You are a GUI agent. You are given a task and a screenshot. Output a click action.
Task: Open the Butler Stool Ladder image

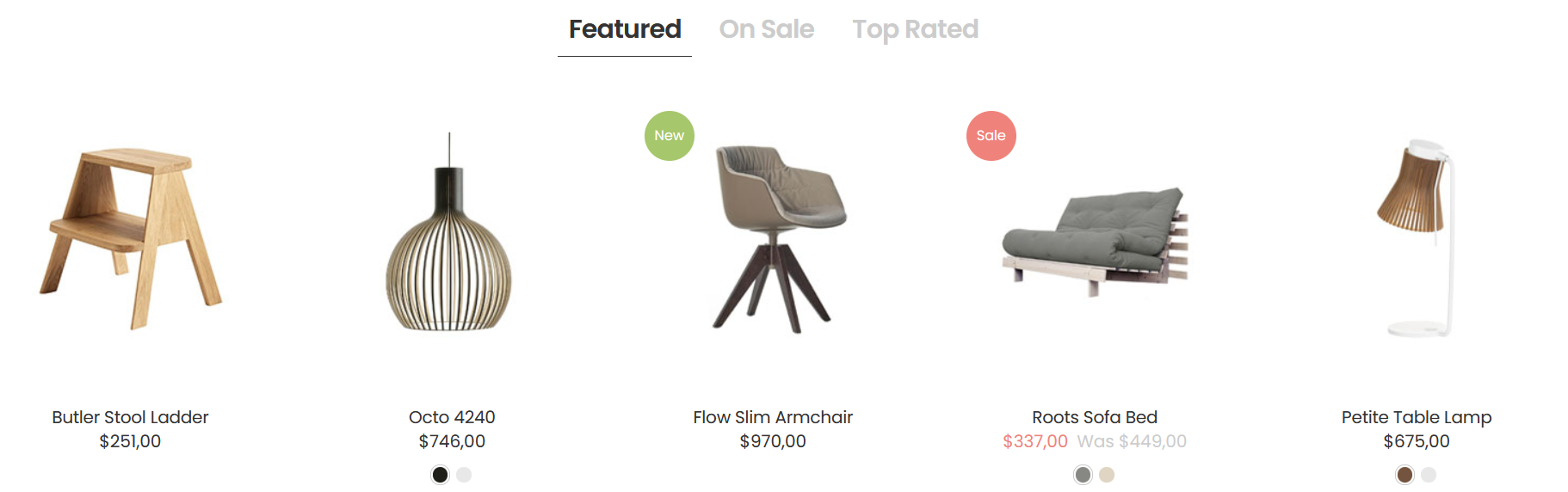pos(131,238)
